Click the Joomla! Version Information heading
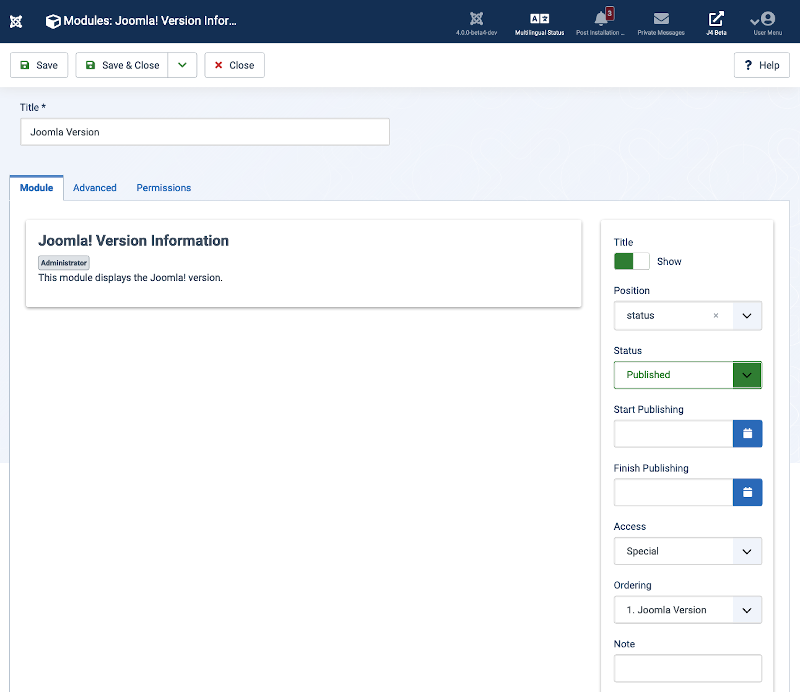This screenshot has width=800, height=692. click(x=134, y=241)
